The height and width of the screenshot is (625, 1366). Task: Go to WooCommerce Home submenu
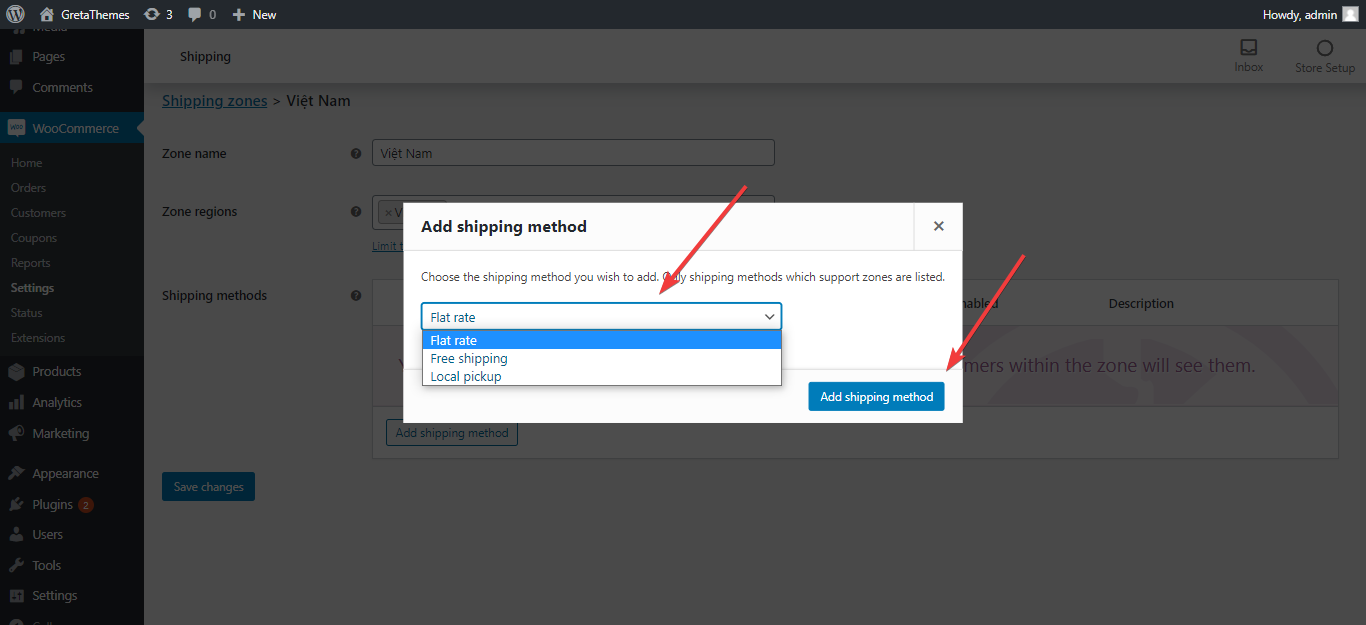27,163
